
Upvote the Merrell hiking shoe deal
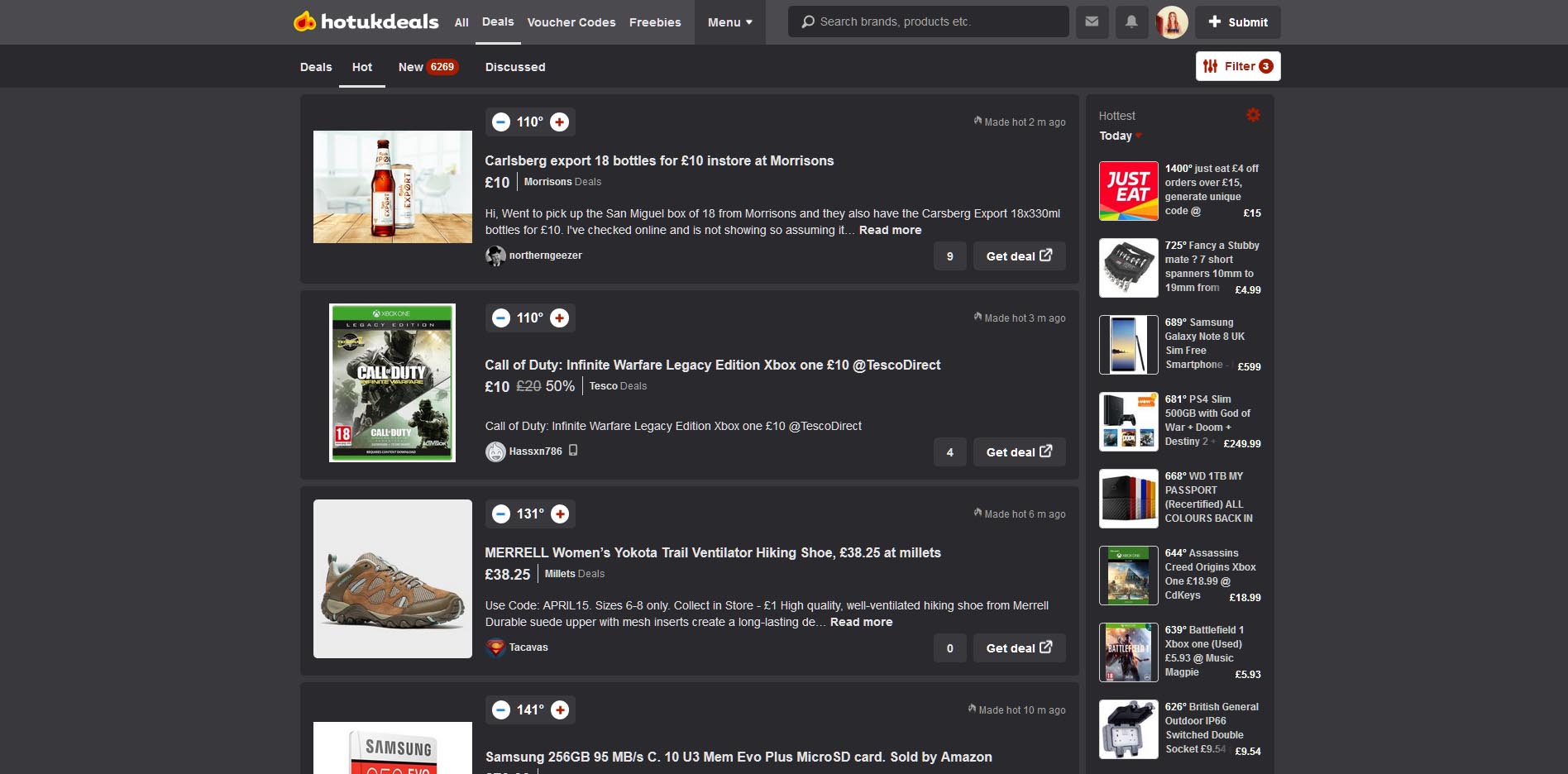point(559,514)
